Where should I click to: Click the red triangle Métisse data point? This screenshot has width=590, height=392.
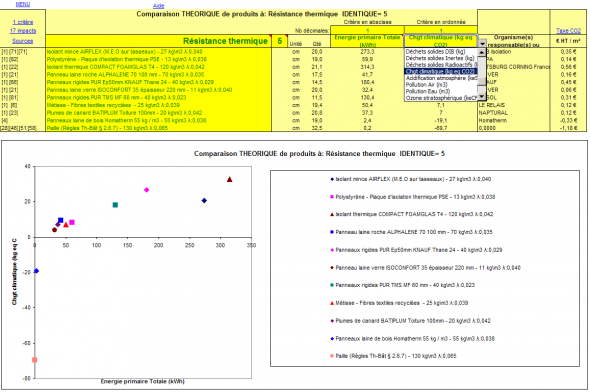coord(66,225)
